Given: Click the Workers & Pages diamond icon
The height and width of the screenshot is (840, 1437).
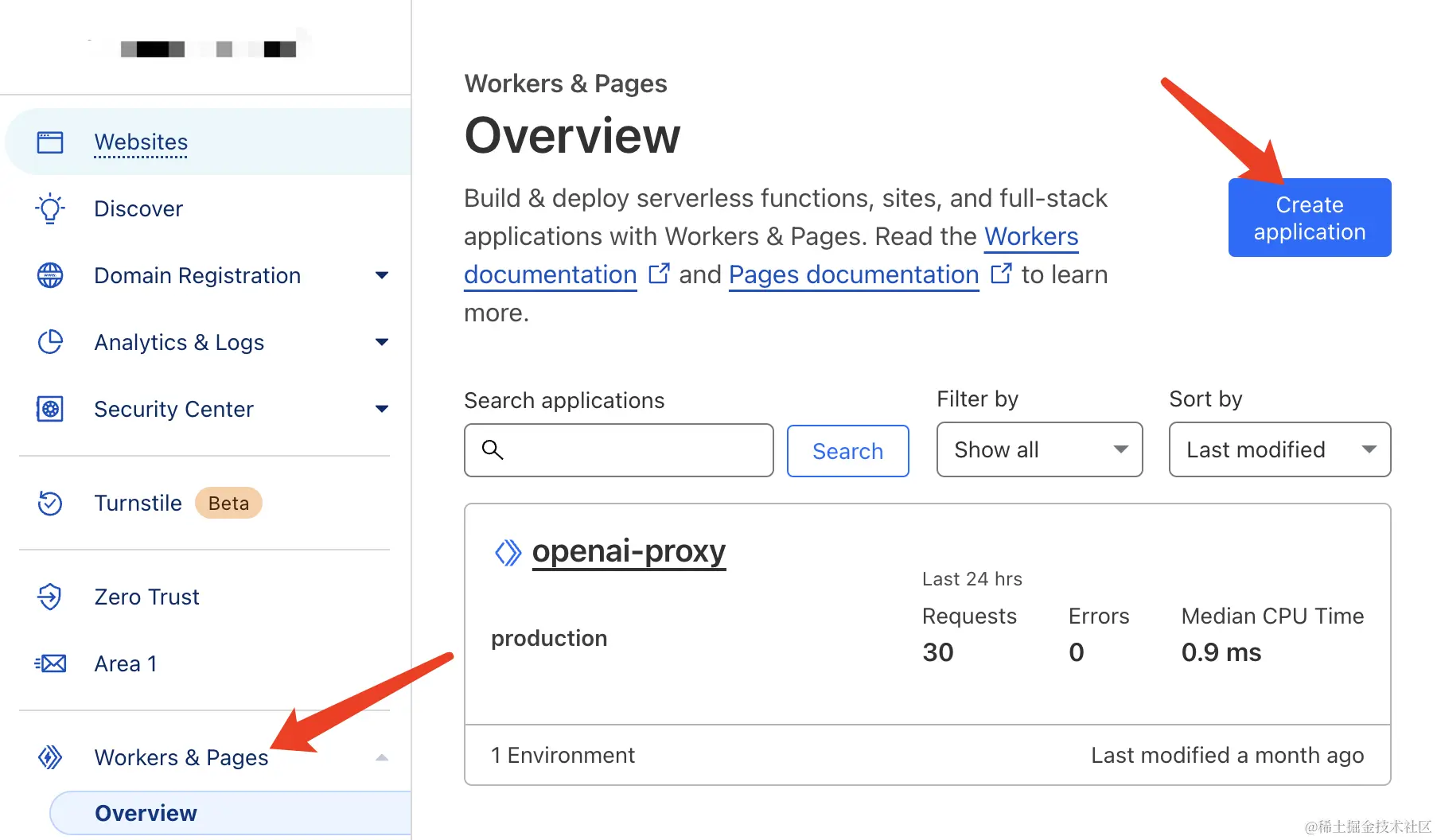Looking at the screenshot, I should point(50,757).
